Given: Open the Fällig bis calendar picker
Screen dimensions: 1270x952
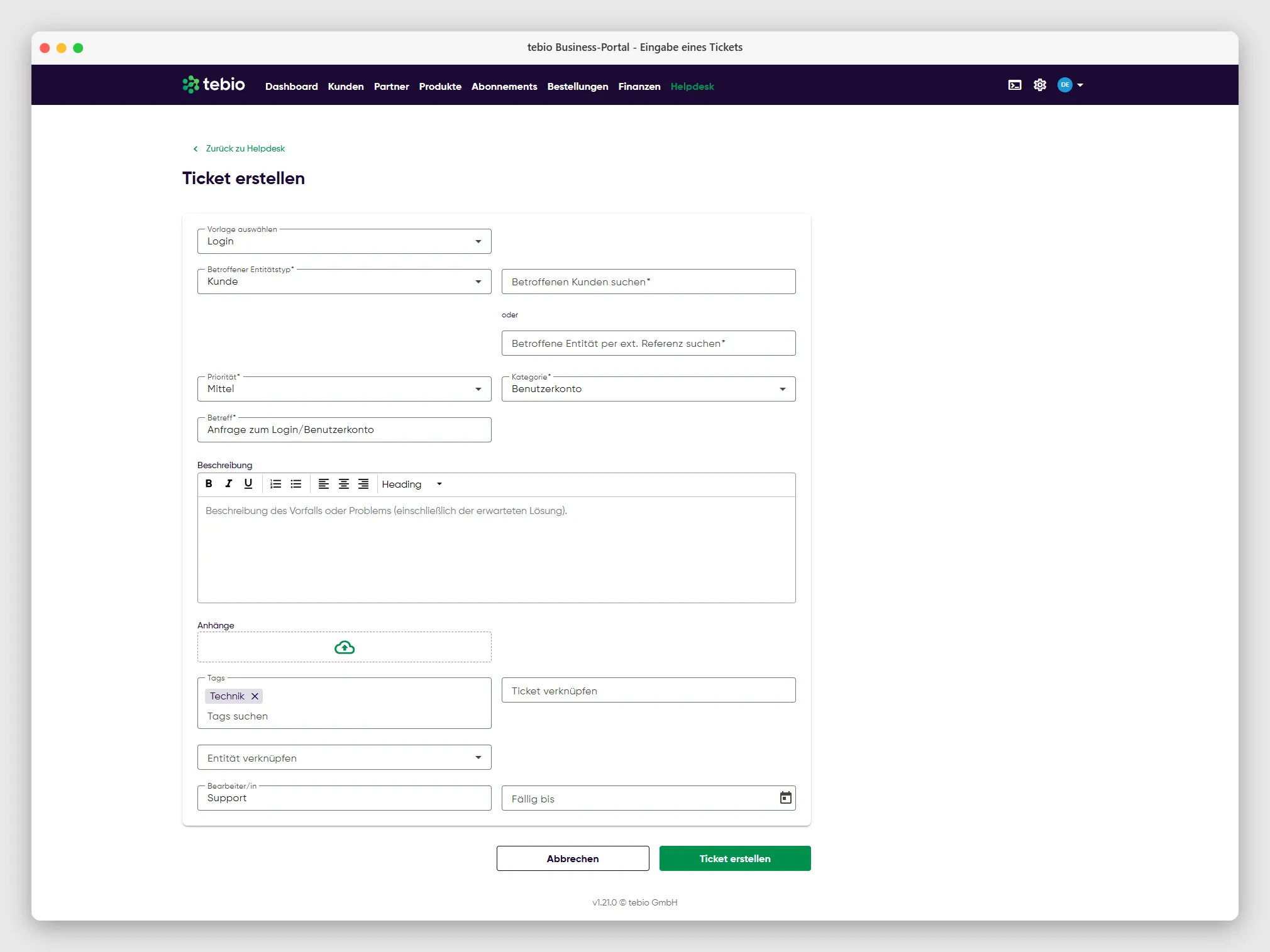Looking at the screenshot, I should (x=785, y=798).
